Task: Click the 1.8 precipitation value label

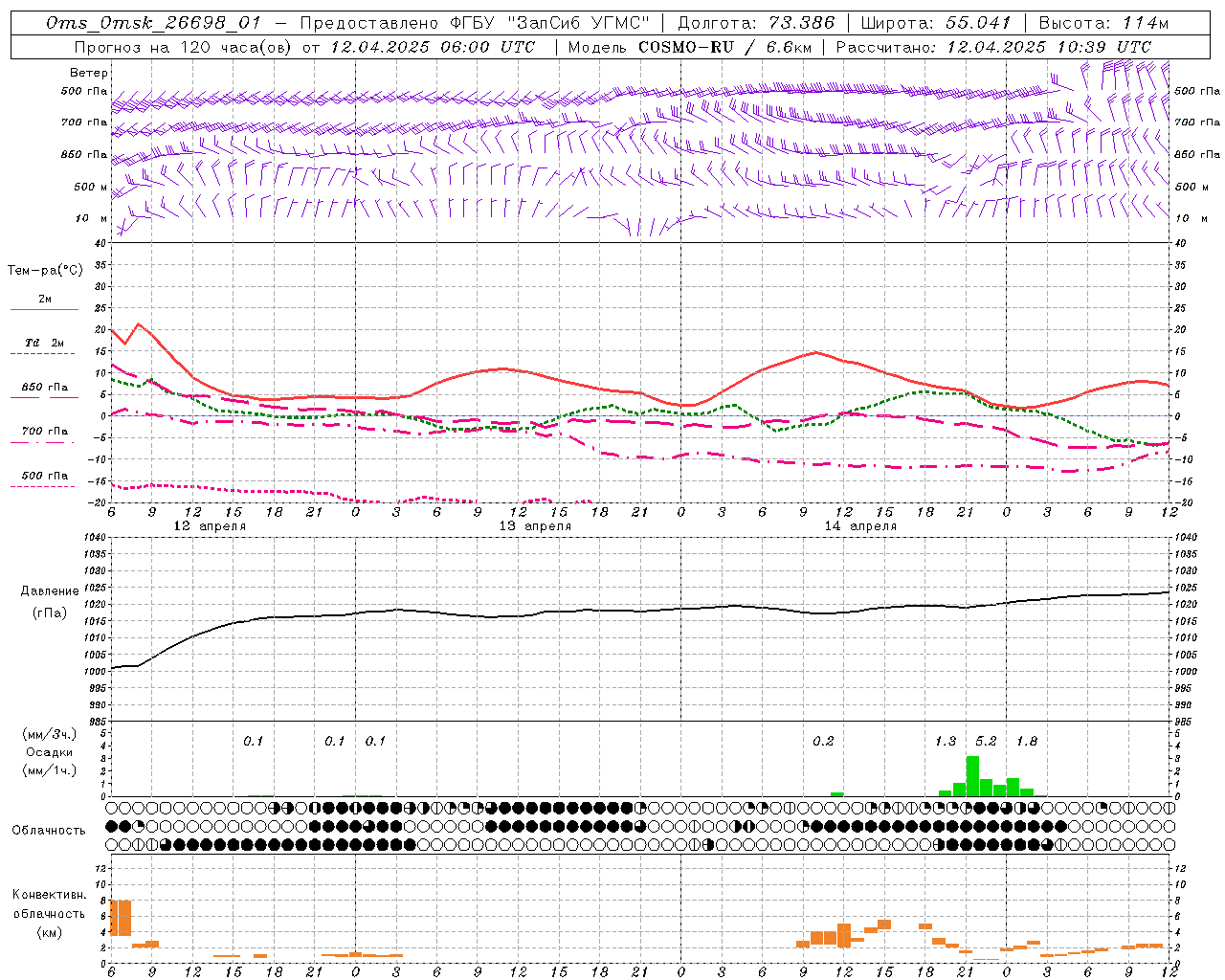Action: (x=1027, y=741)
